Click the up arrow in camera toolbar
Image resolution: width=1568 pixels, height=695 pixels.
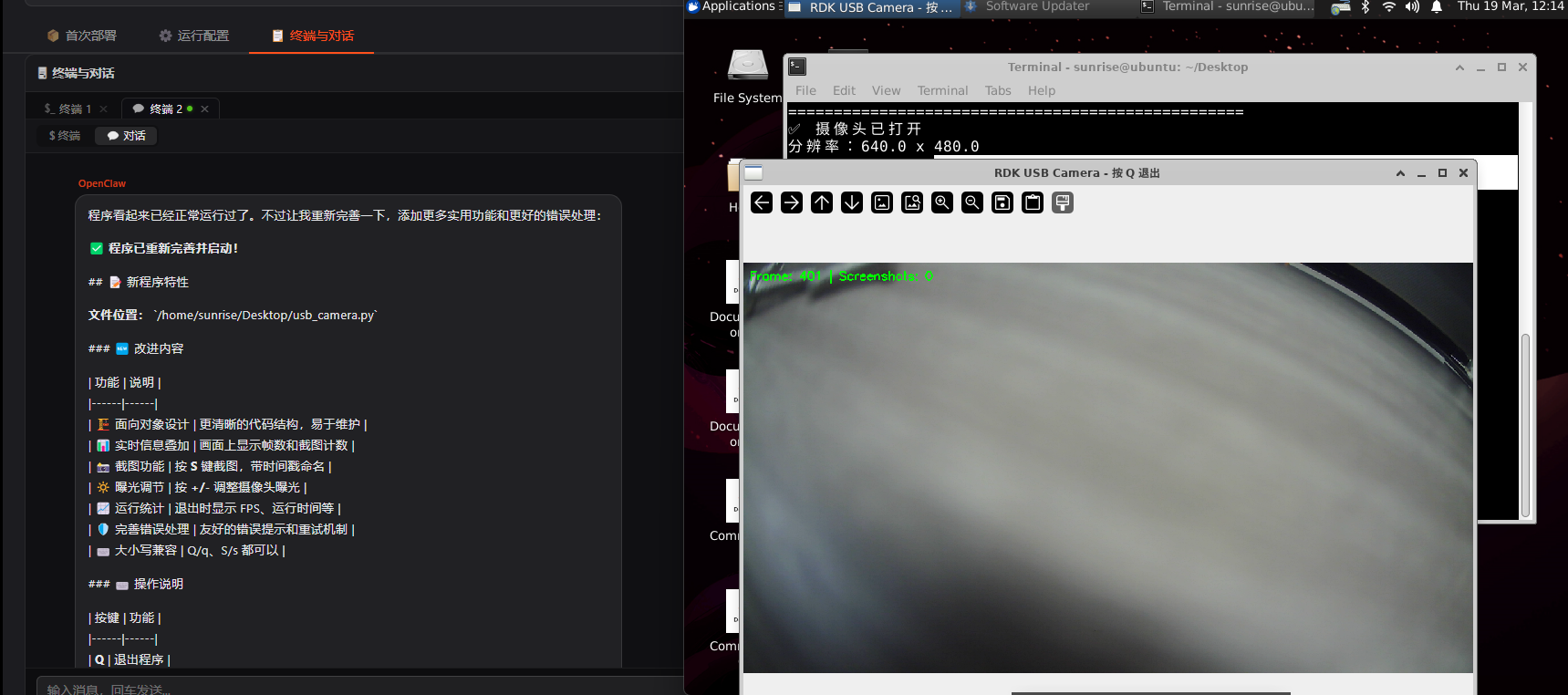point(822,202)
